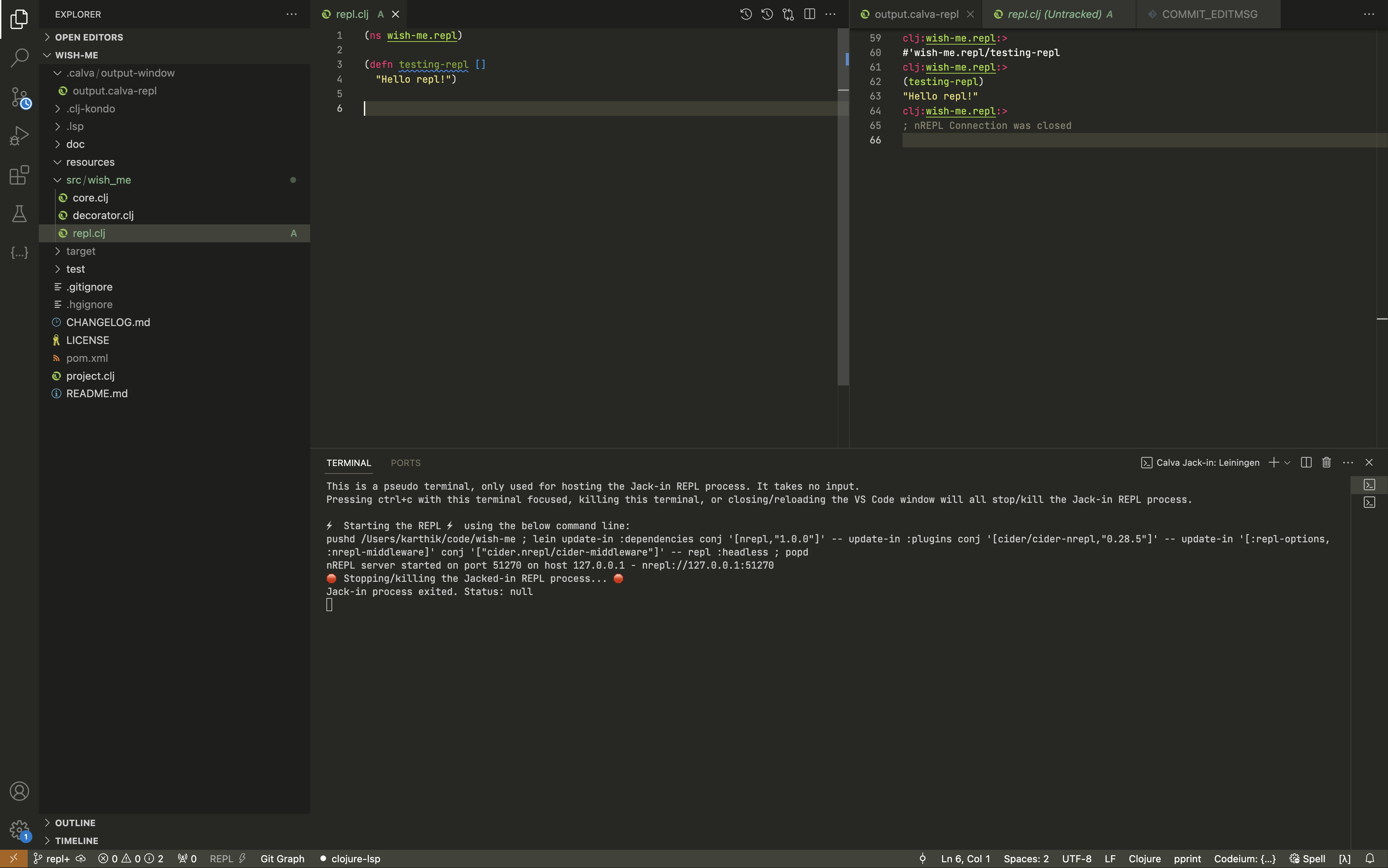Viewport: 1388px width, 868px height.
Task: Click the forwarded ports indicator showing 0
Action: coord(187,859)
